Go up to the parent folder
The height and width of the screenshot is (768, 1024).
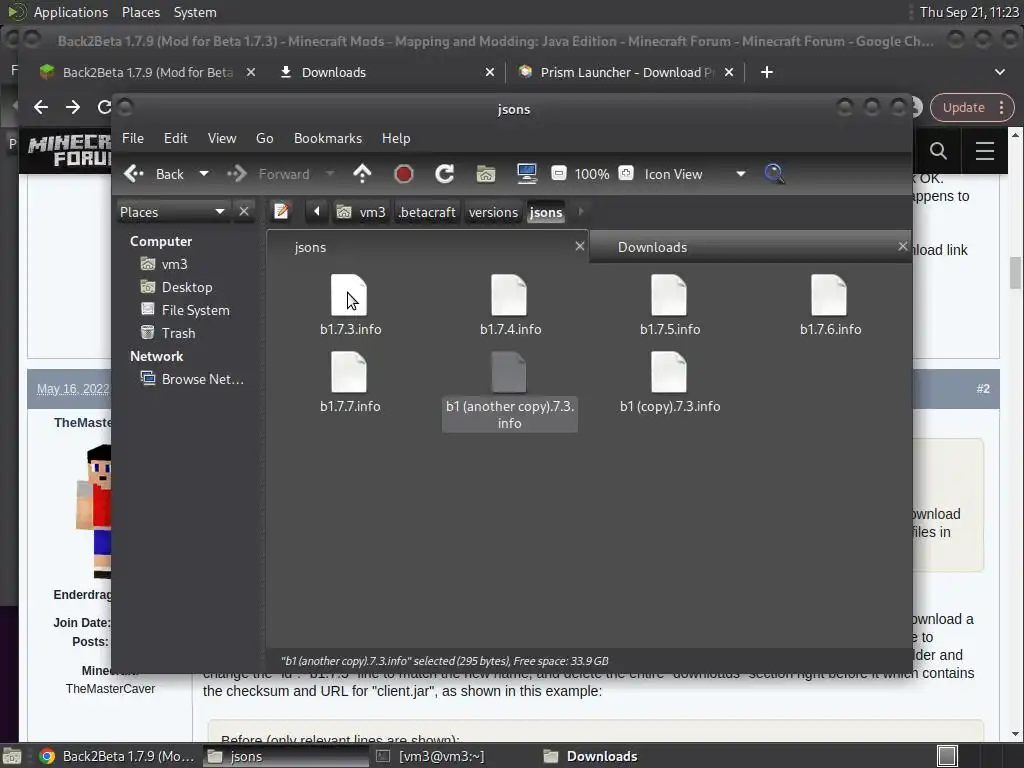[362, 174]
